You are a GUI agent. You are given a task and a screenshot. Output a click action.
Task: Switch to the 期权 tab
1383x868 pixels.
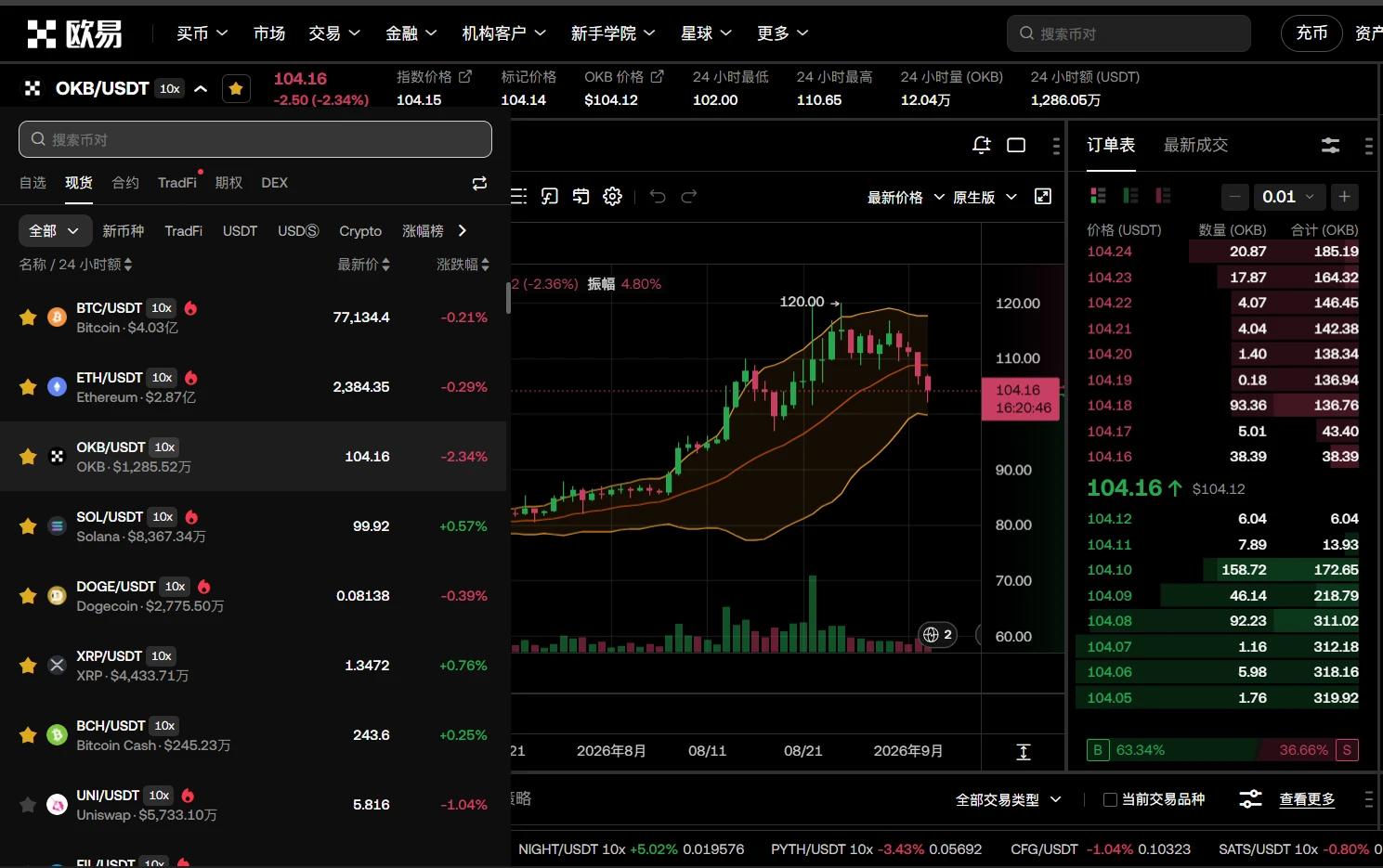coord(228,183)
